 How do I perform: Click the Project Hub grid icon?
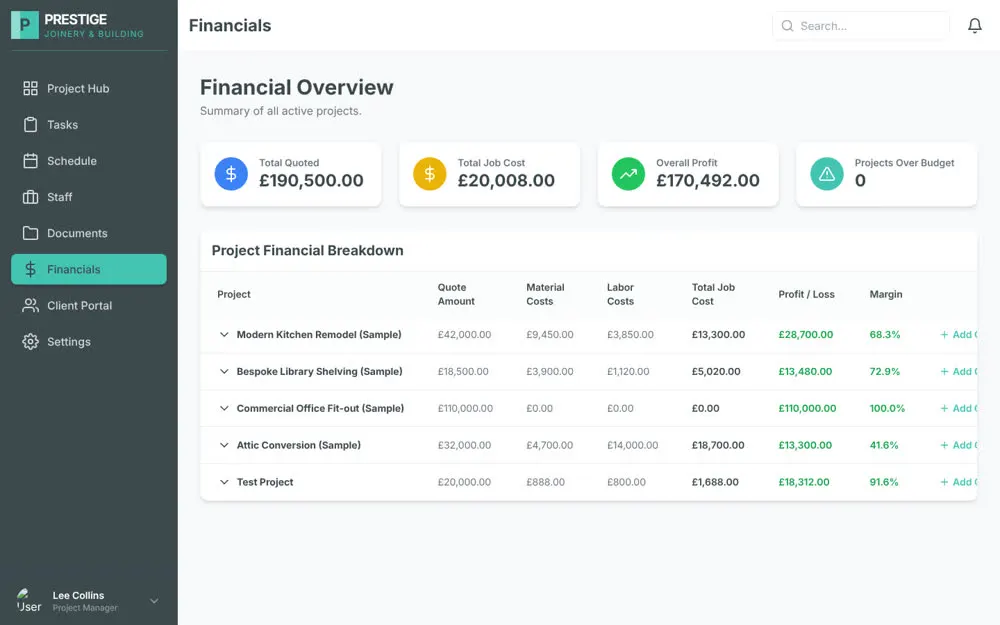(x=30, y=88)
